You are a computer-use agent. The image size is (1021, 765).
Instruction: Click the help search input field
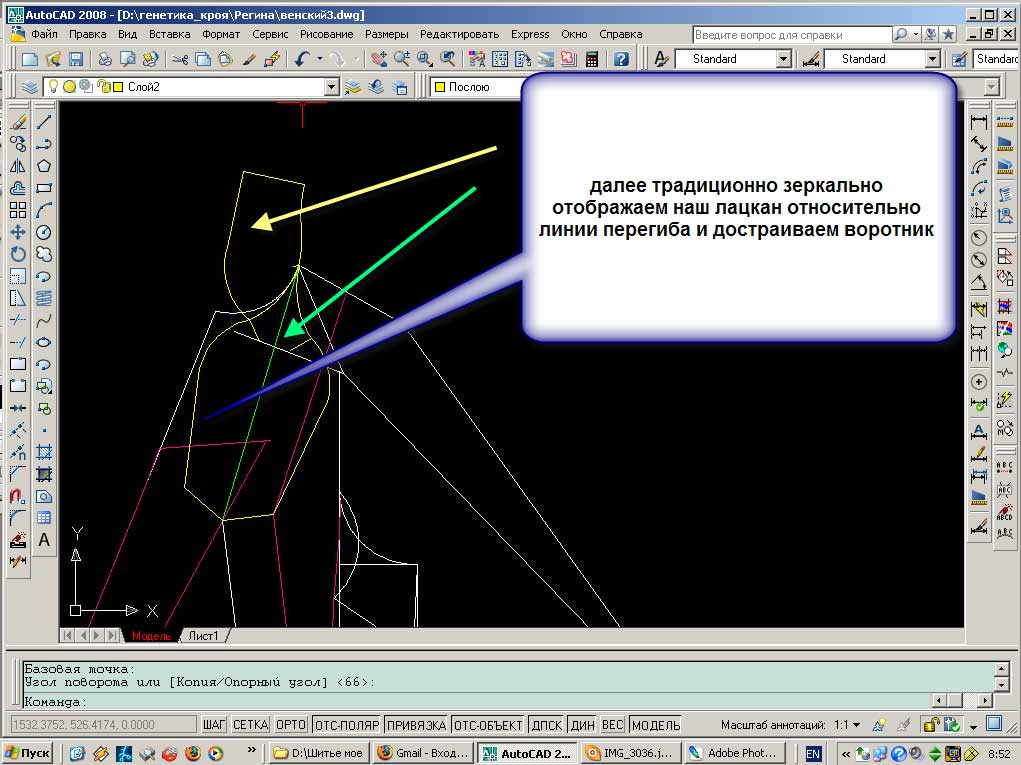tap(791, 34)
